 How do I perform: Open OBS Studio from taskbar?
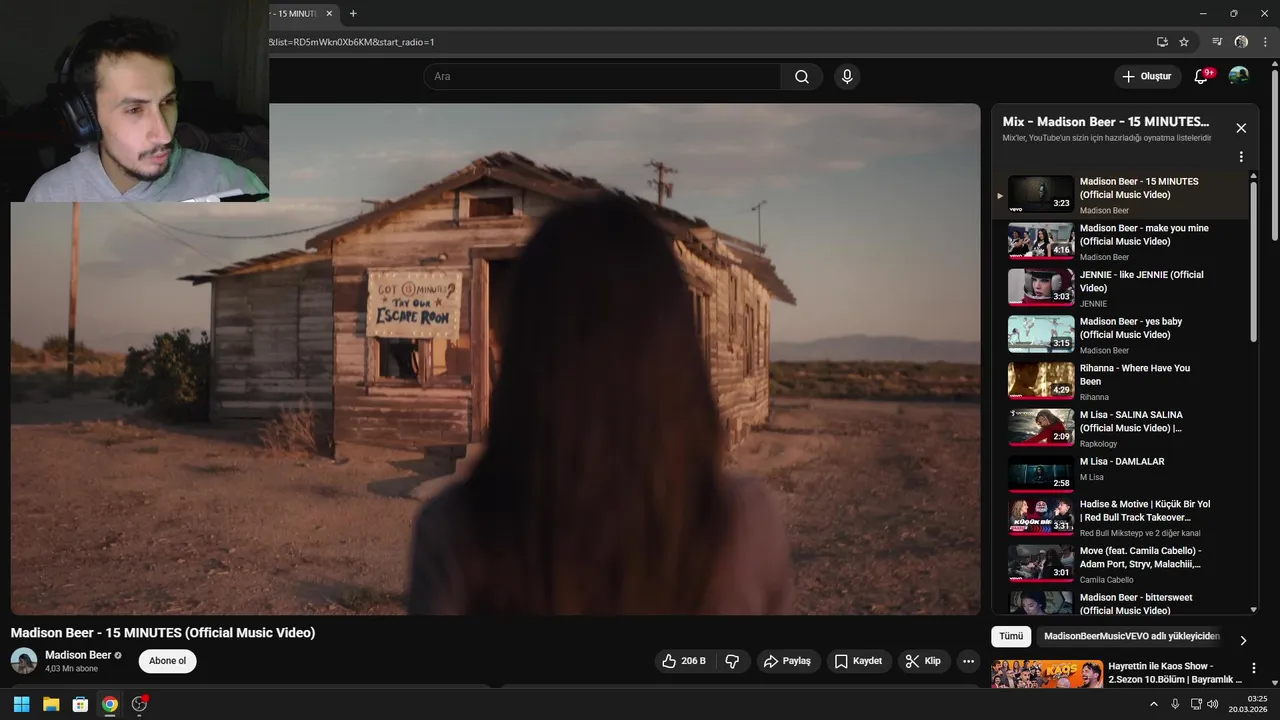[x=140, y=704]
